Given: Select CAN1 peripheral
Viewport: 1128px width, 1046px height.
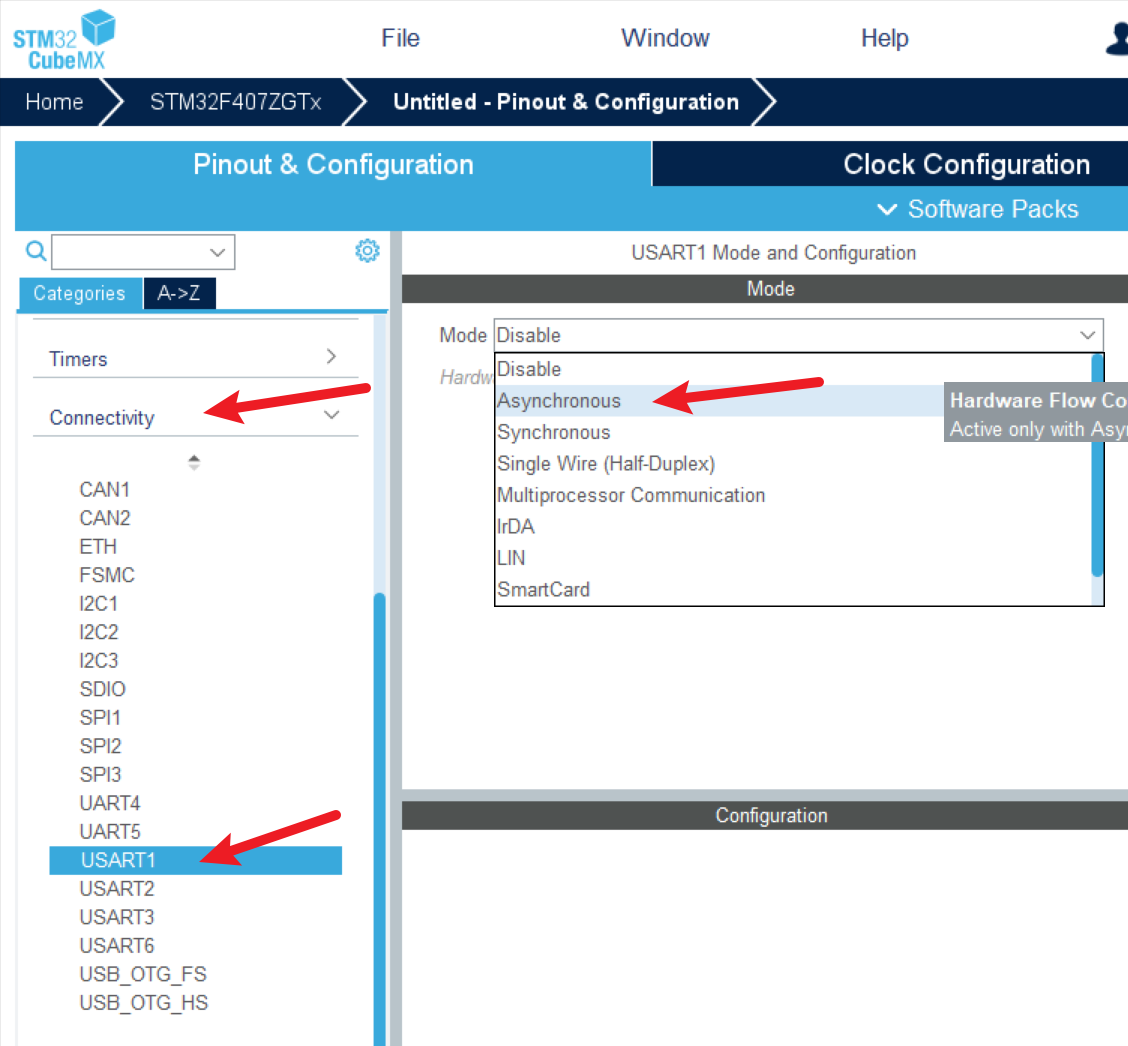Looking at the screenshot, I should (104, 490).
